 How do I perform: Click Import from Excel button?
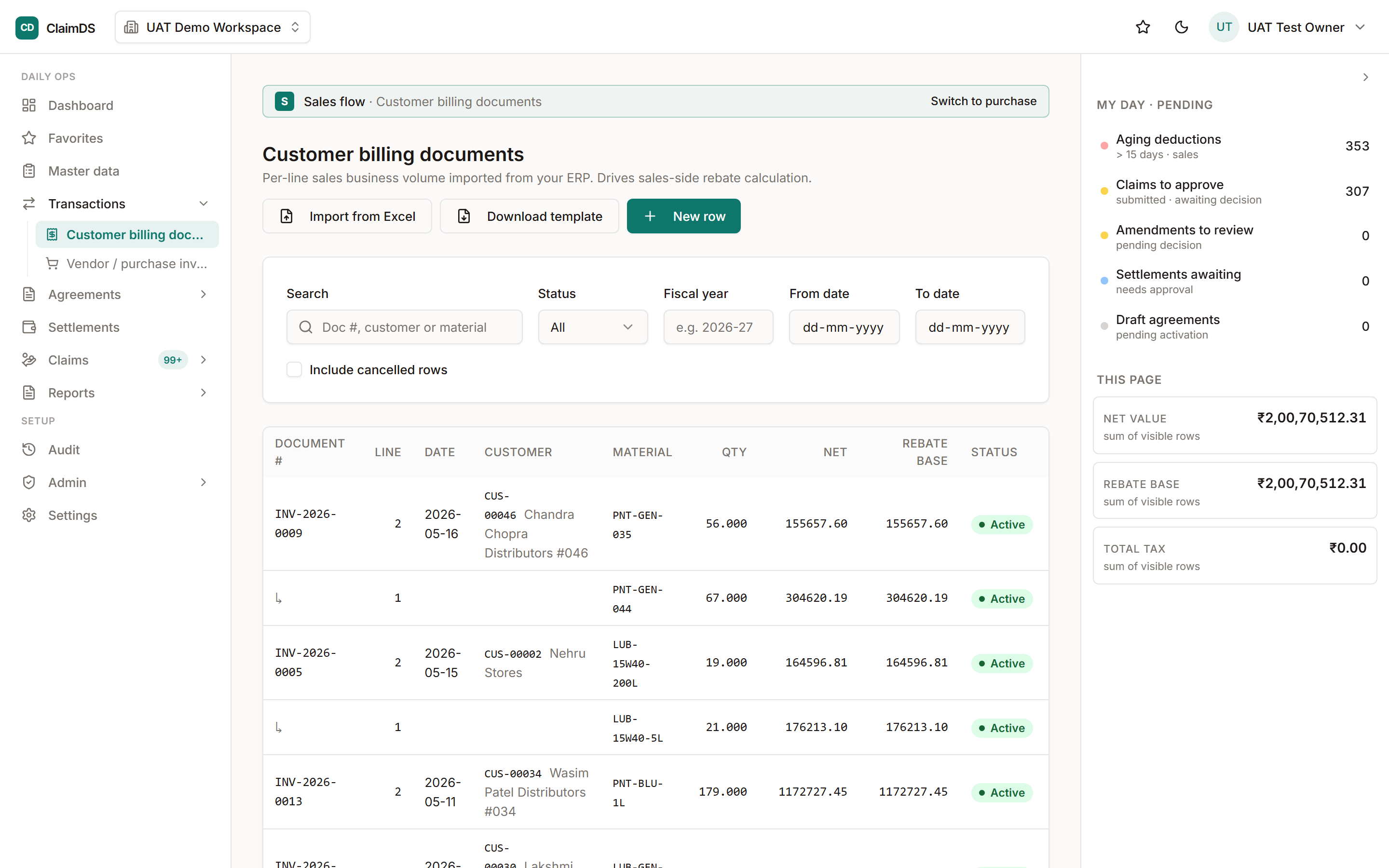point(347,217)
